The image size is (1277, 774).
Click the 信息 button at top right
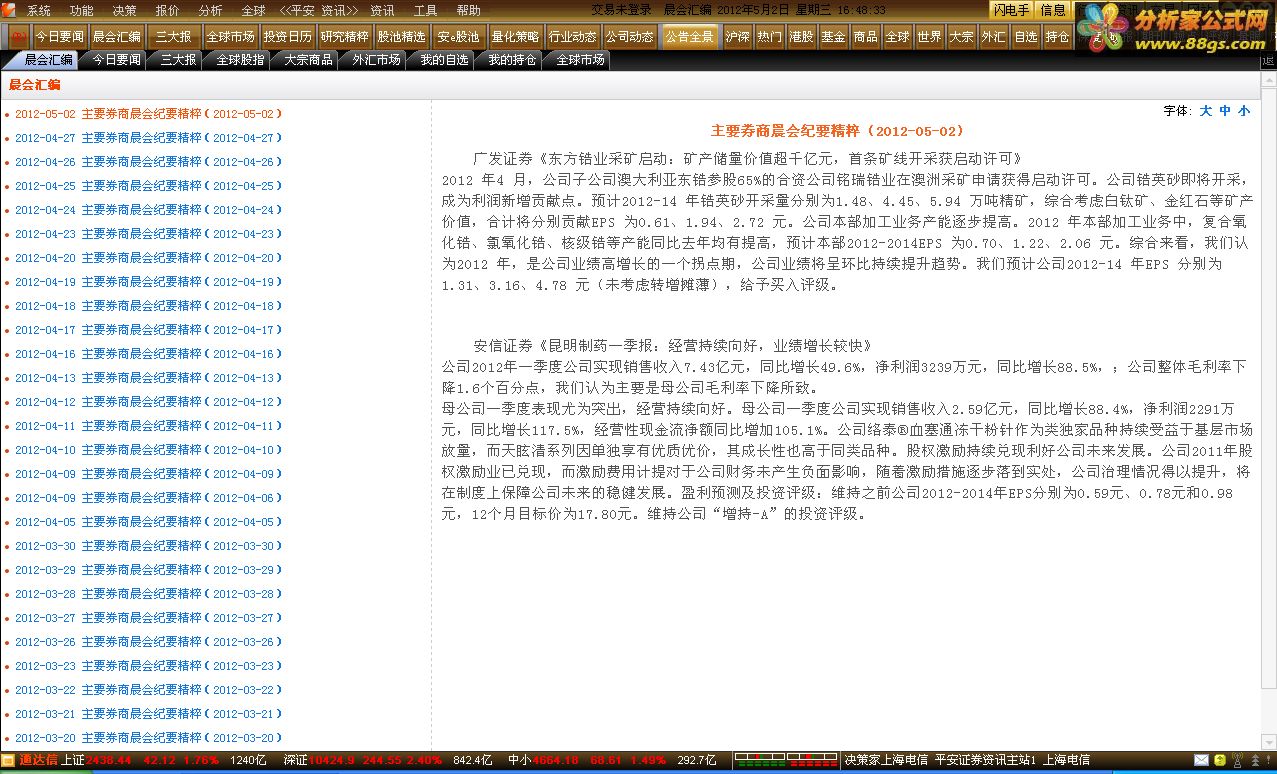click(x=1053, y=10)
